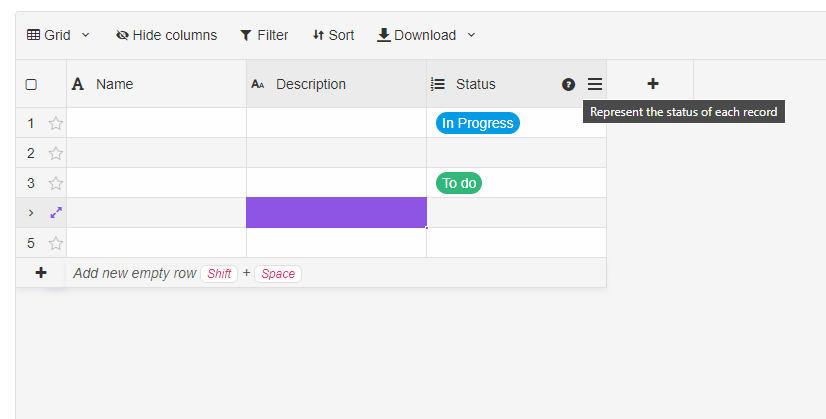Image resolution: width=826 pixels, height=419 pixels.
Task: Open the Filter options
Action: [264, 35]
